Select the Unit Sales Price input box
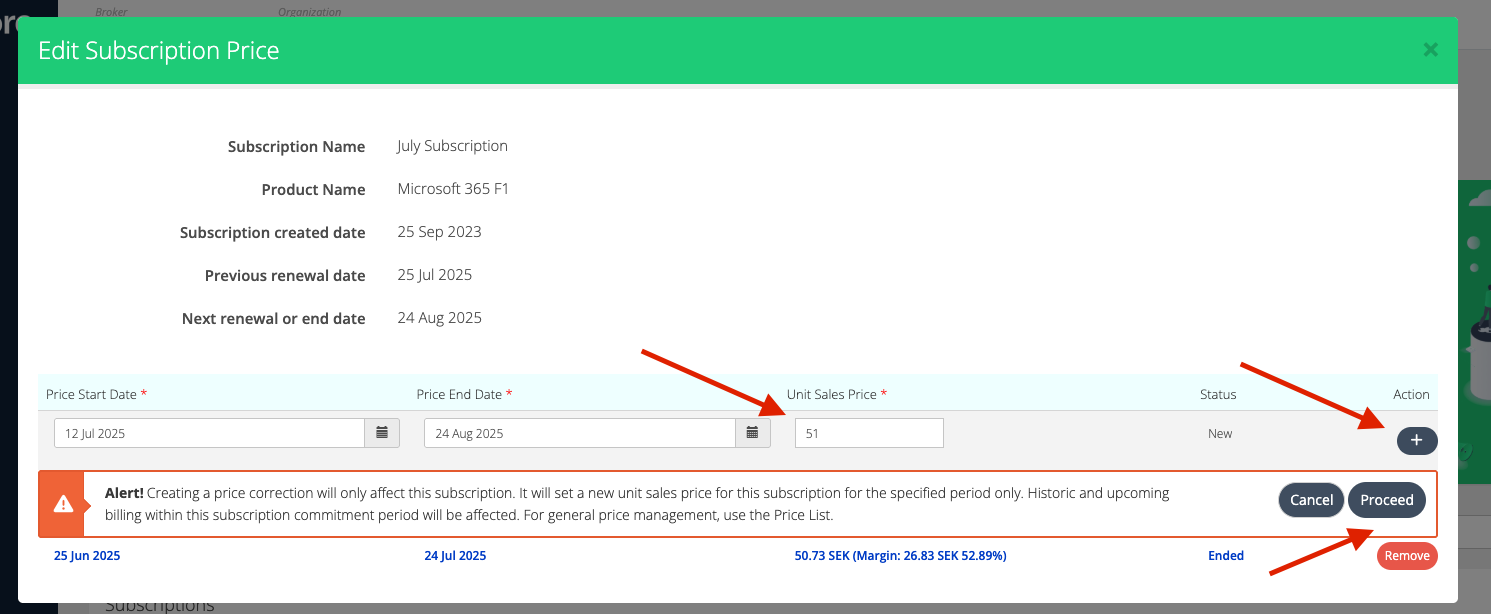The height and width of the screenshot is (614, 1491). click(x=868, y=434)
